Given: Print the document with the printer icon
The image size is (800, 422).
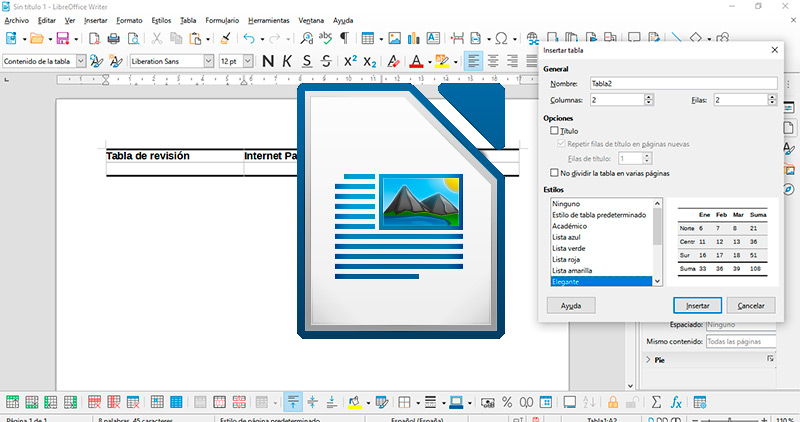Looking at the screenshot, I should click(x=114, y=38).
